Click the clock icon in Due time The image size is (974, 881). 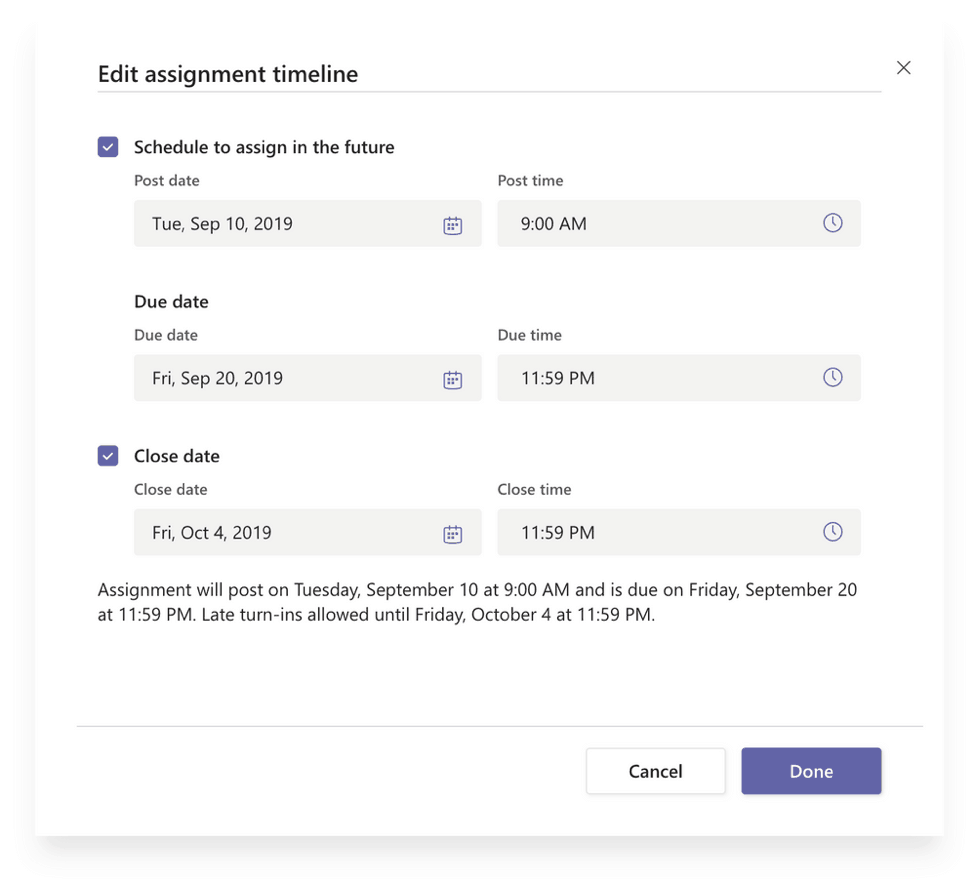click(832, 378)
